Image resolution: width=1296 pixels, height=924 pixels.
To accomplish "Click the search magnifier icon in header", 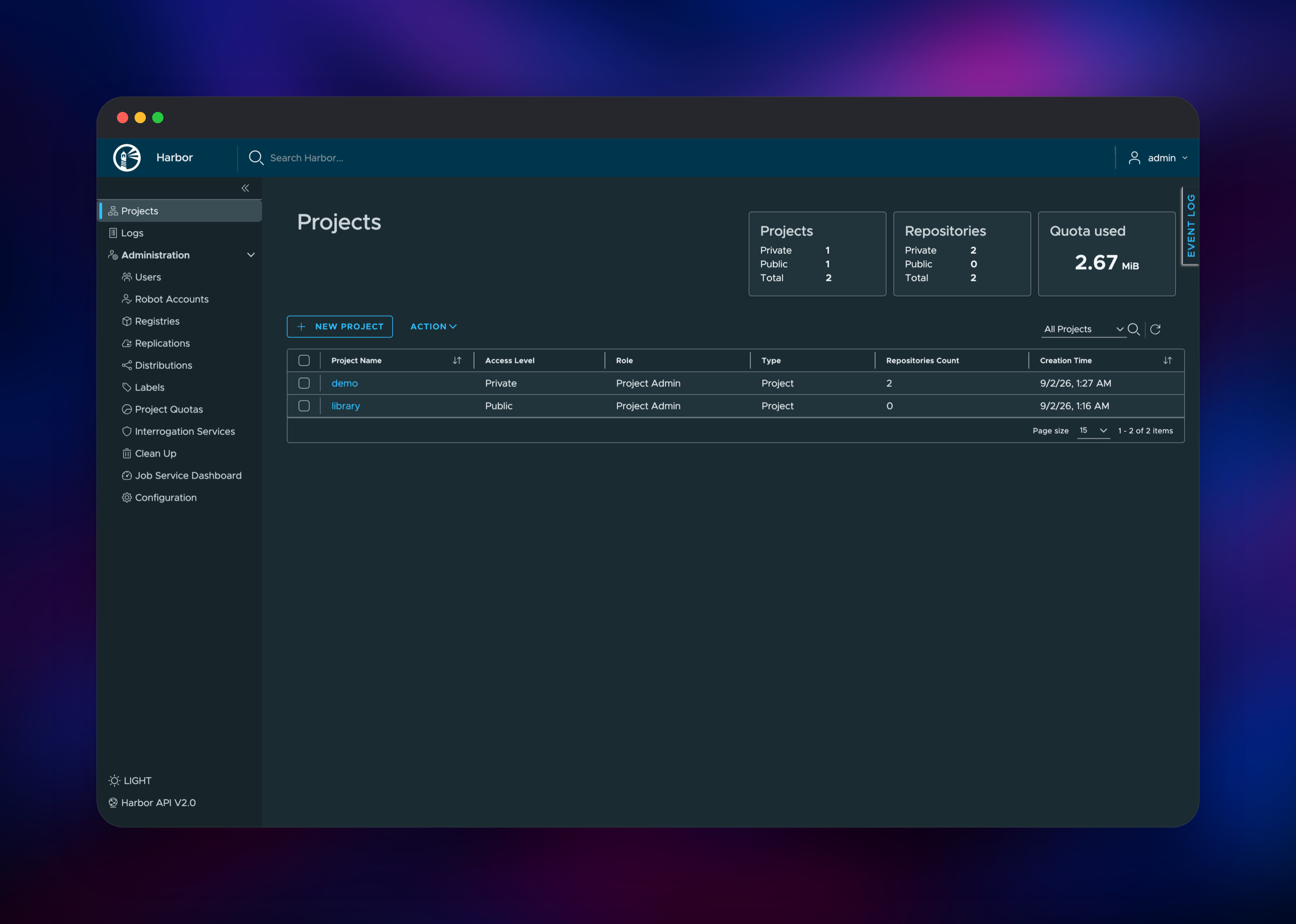I will pyautogui.click(x=256, y=158).
